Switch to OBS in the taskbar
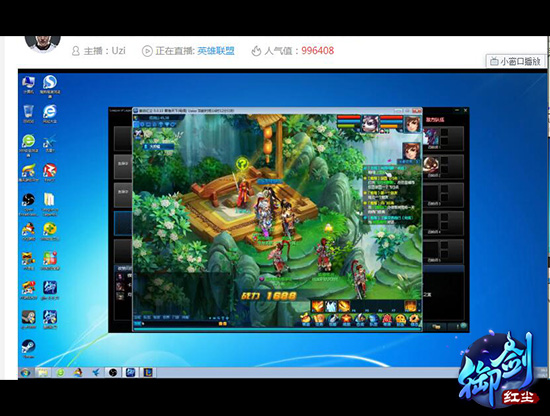This screenshot has width=550, height=416. coord(113,372)
